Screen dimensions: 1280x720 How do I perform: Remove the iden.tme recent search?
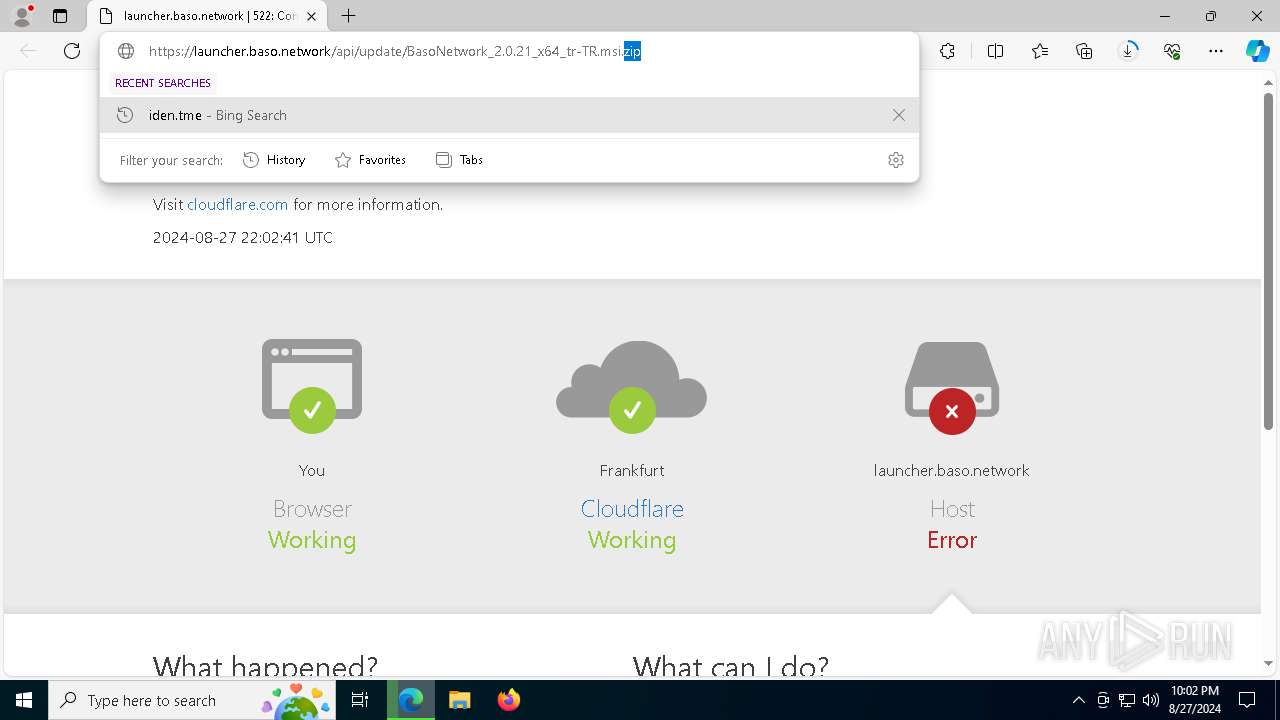(x=898, y=115)
